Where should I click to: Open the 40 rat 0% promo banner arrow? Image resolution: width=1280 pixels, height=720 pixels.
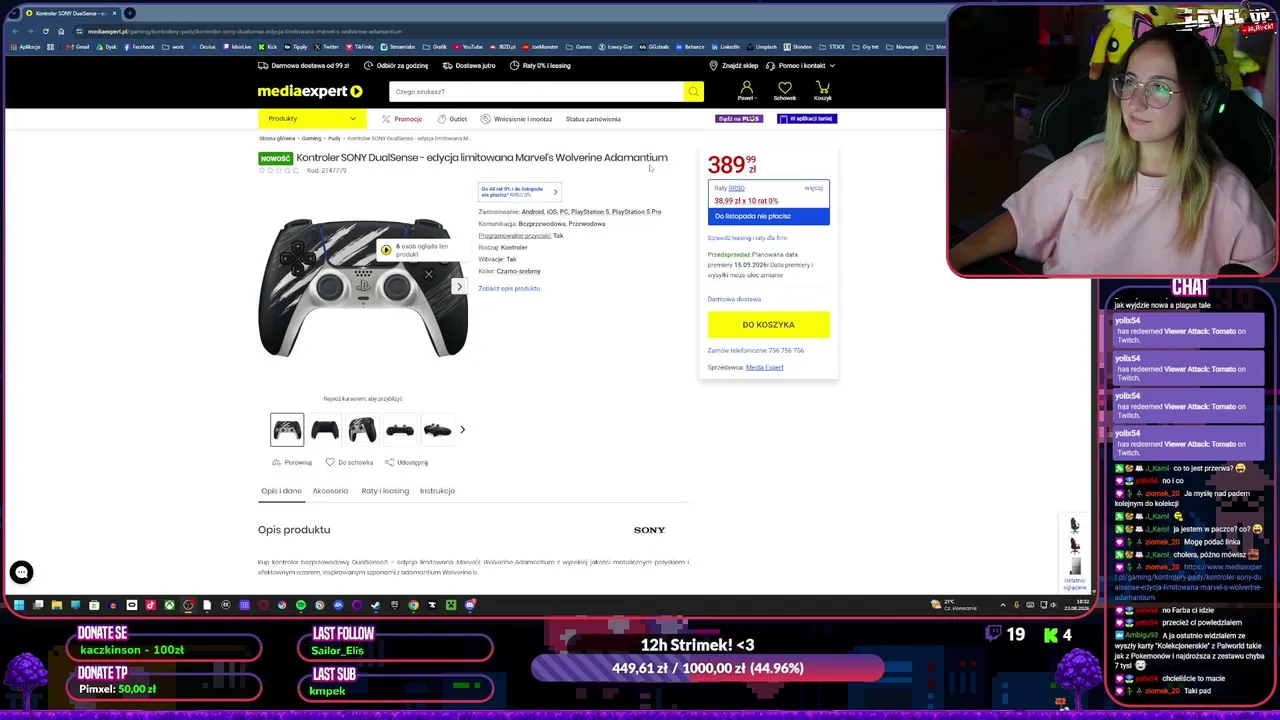click(555, 192)
